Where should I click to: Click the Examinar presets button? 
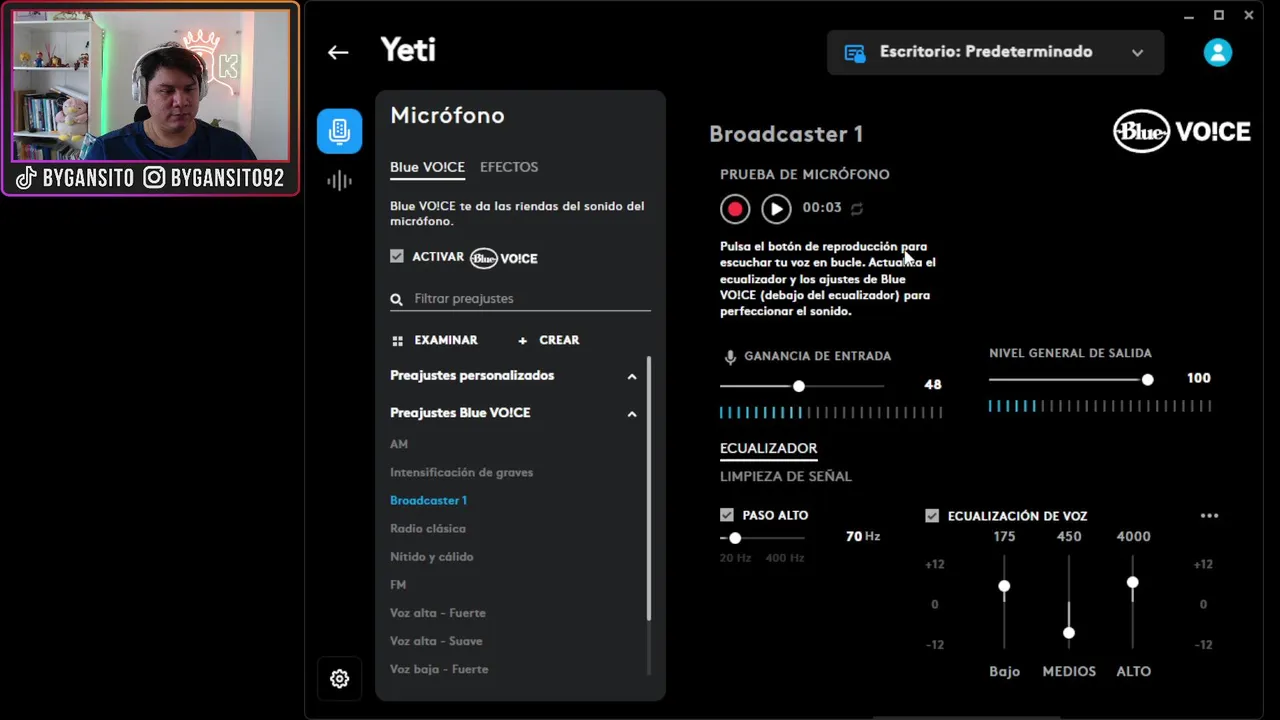pyautogui.click(x=435, y=340)
